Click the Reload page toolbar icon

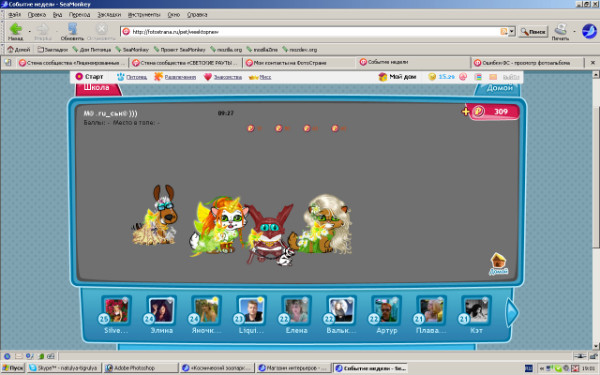pyautogui.click(x=72, y=29)
